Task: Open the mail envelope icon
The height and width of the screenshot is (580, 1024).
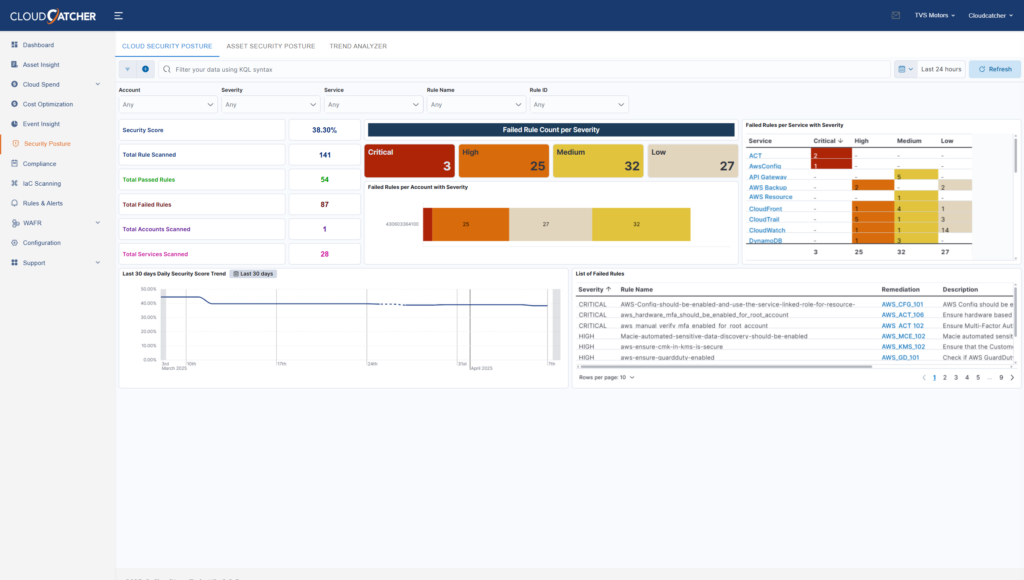Action: point(895,15)
